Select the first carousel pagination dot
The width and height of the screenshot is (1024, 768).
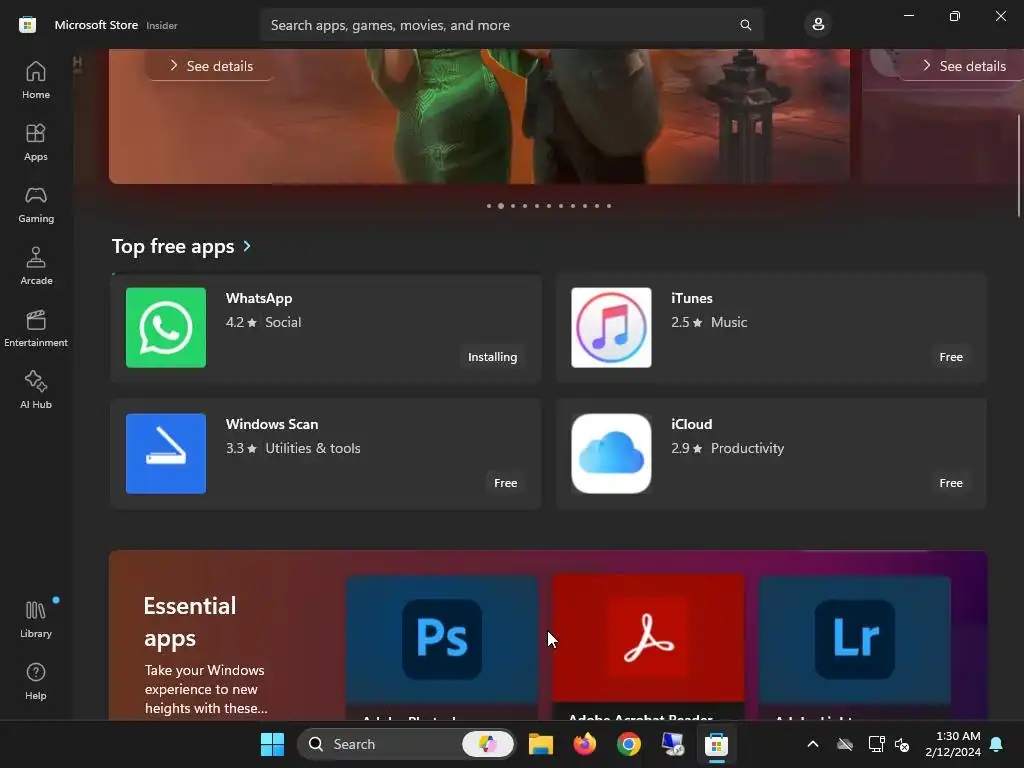coord(488,206)
